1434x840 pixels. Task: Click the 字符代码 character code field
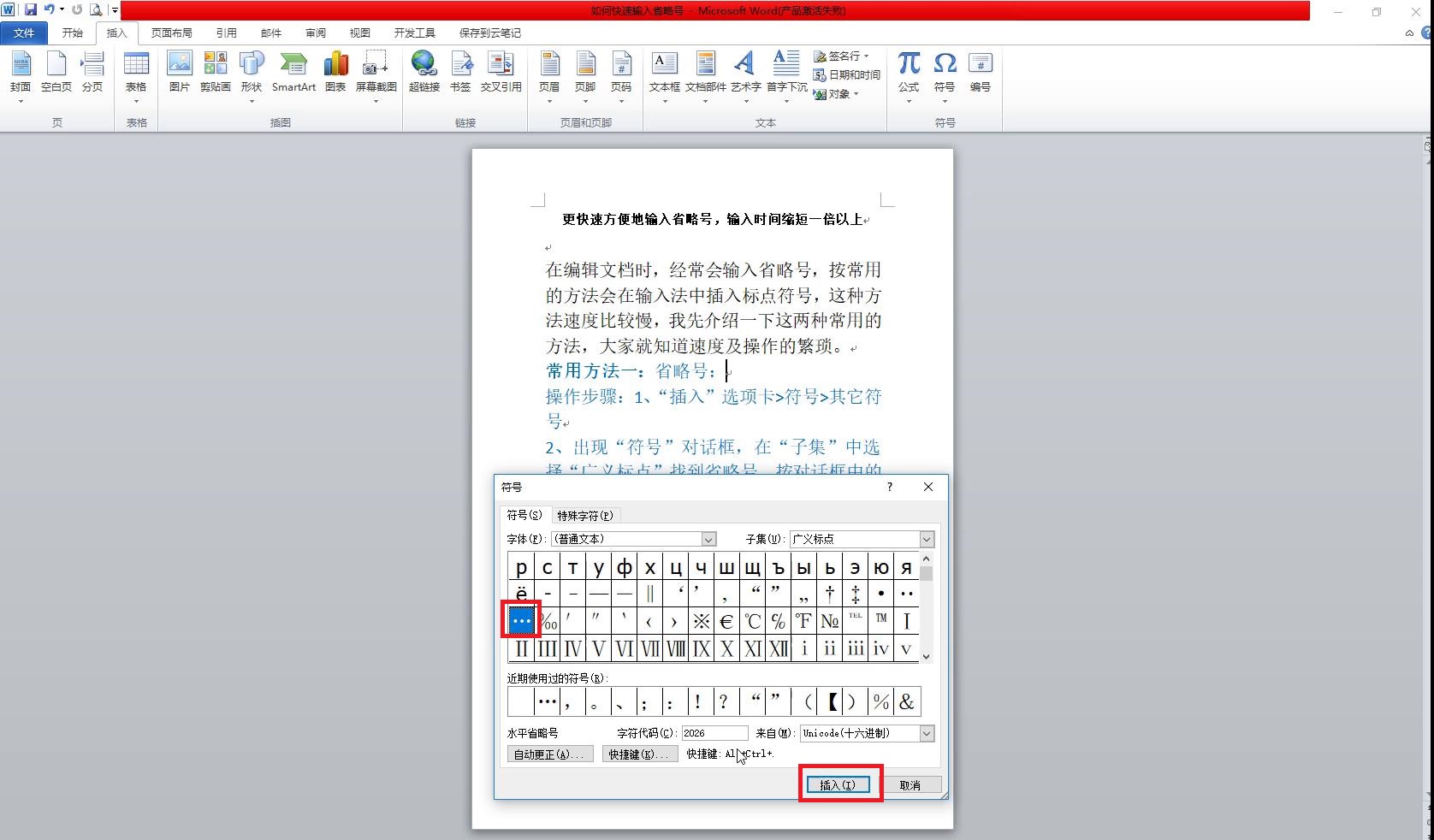[x=714, y=733]
